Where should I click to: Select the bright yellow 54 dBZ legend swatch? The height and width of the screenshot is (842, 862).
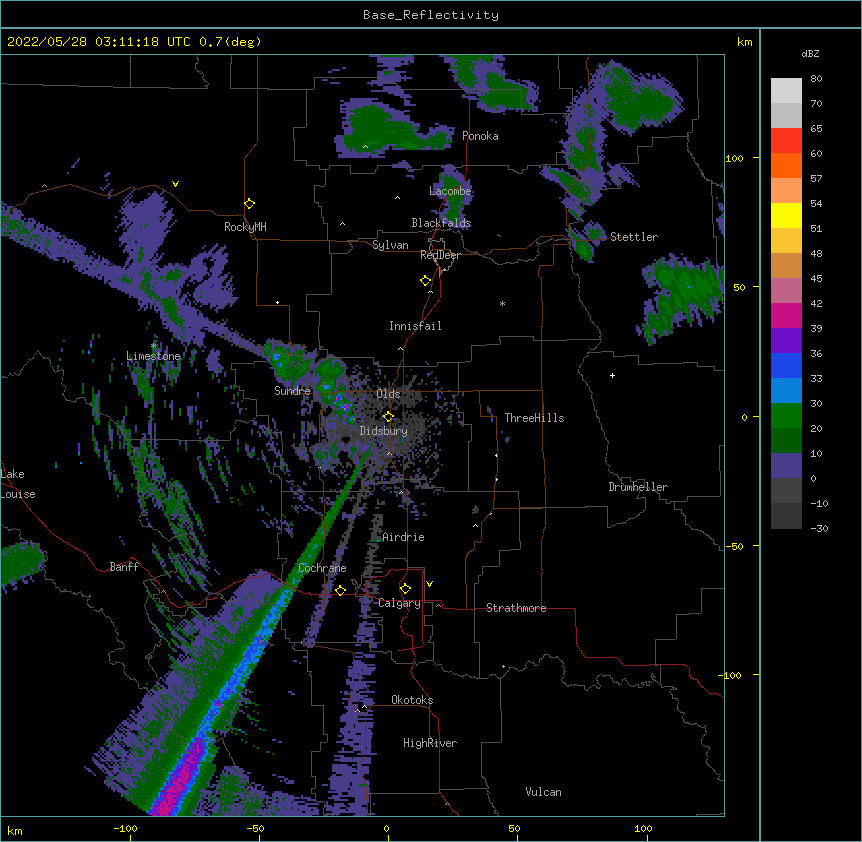[786, 215]
